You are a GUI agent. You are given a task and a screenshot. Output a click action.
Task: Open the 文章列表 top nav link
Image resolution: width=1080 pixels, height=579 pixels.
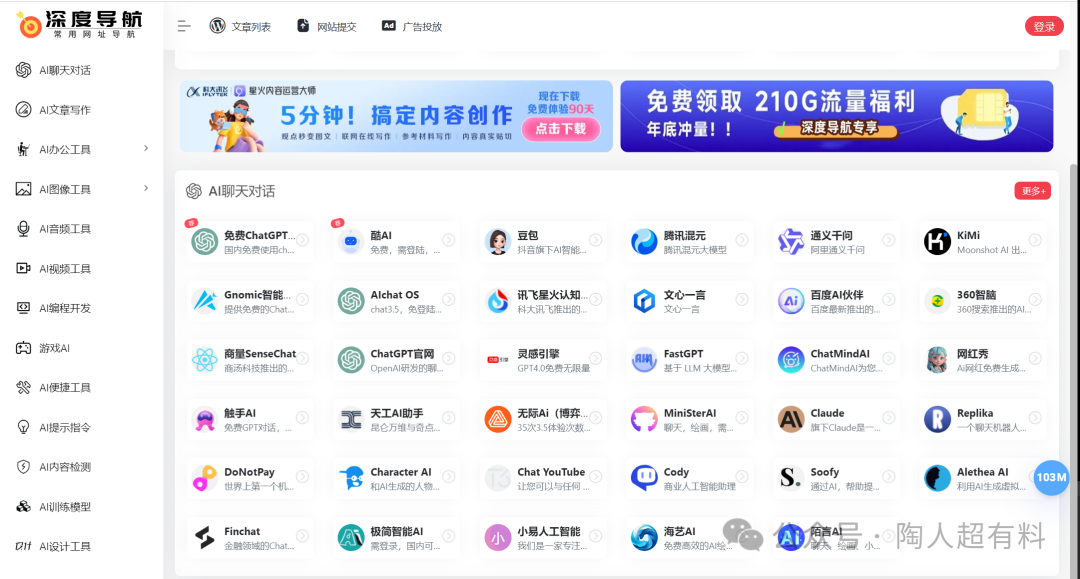[240, 26]
